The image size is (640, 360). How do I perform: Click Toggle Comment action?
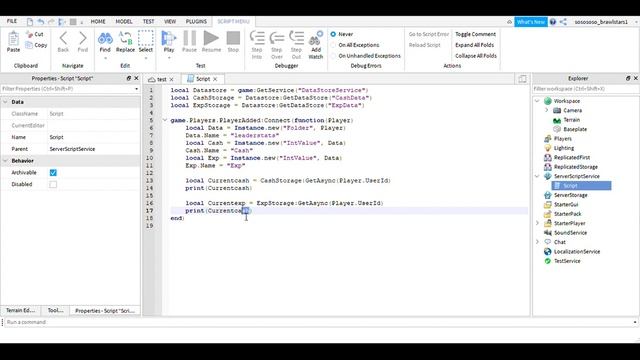pos(476,34)
